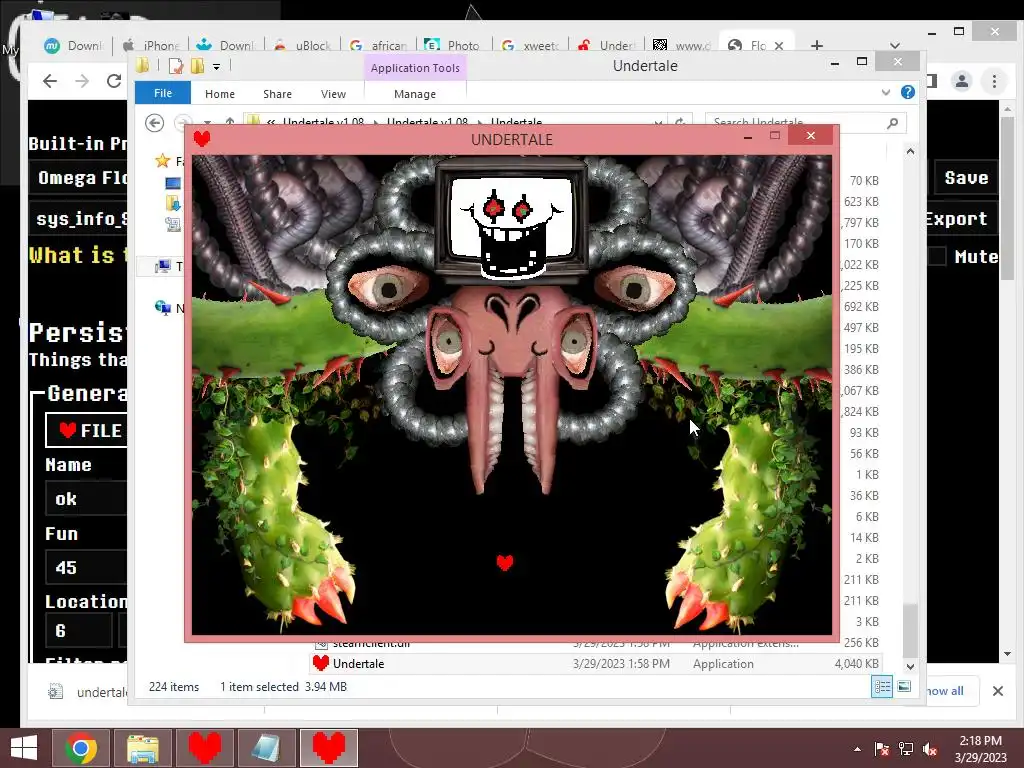Click the Favorites star in navigation pane
The height and width of the screenshot is (768, 1024).
pos(163,161)
